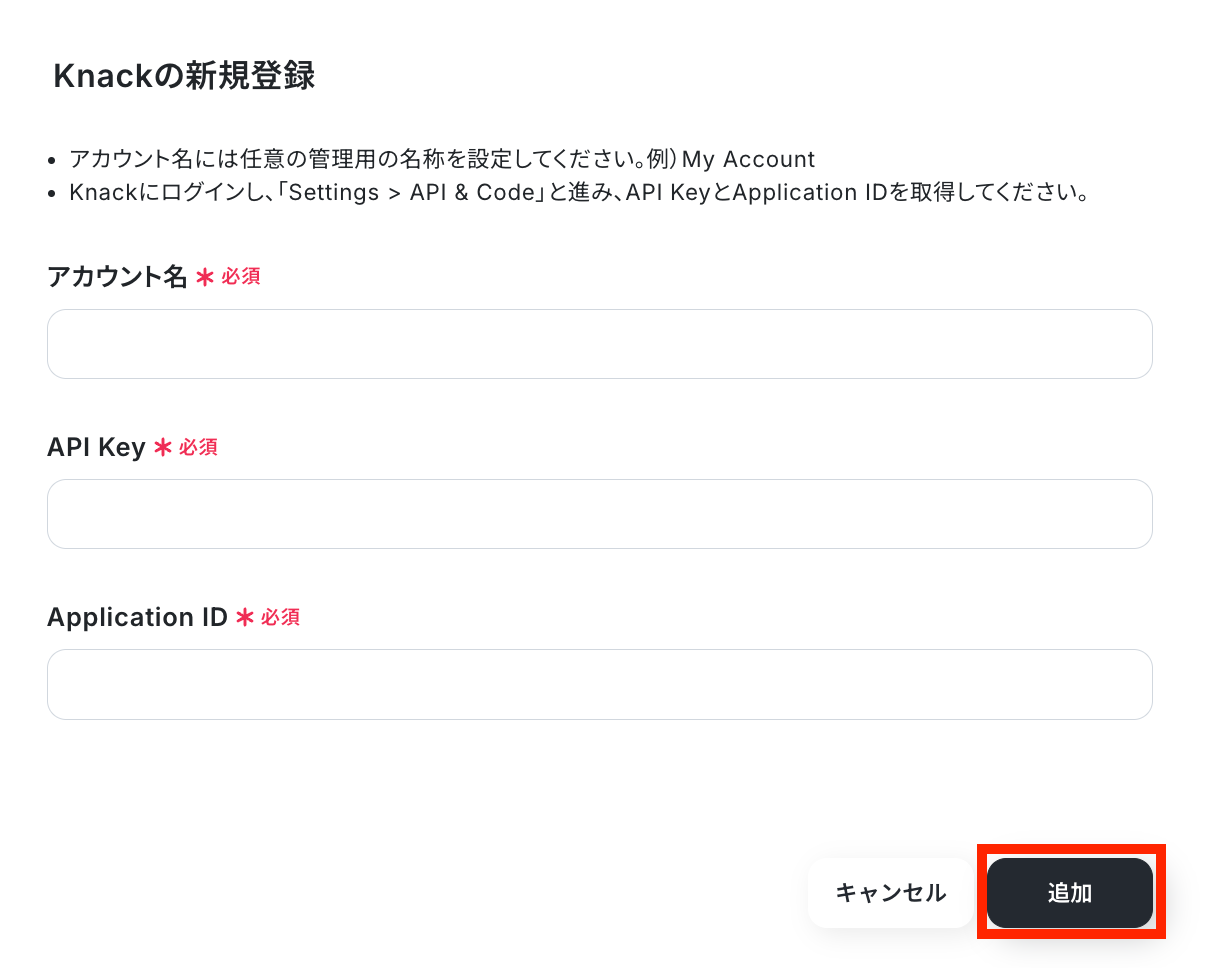Click the 必須 marker next to アカウント名
Screen dimensions: 1206x968
241,277
